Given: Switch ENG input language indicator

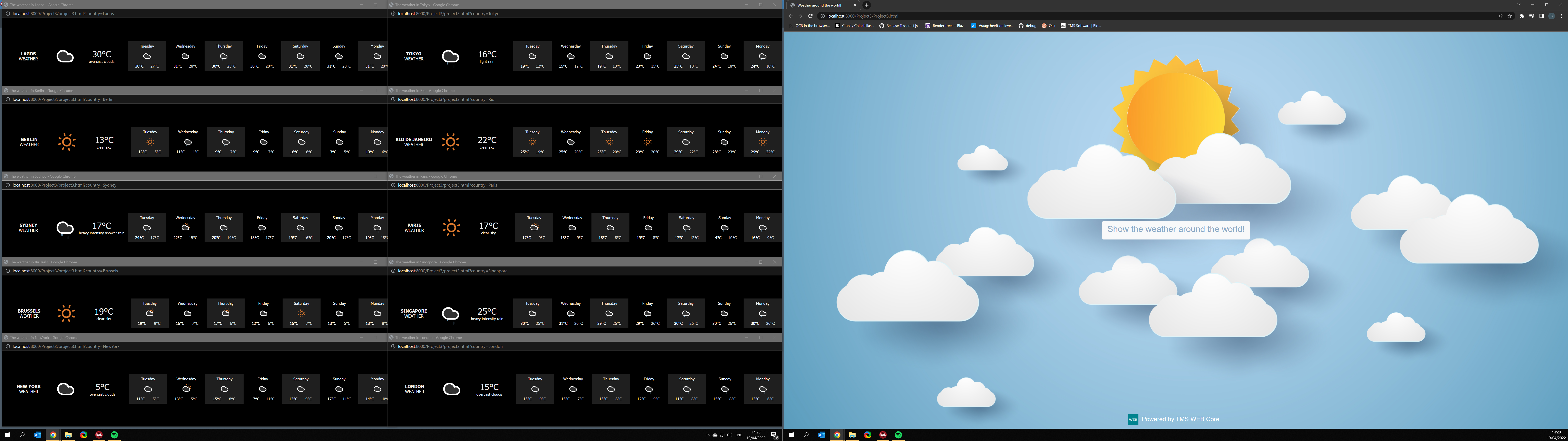Looking at the screenshot, I should coord(739,435).
